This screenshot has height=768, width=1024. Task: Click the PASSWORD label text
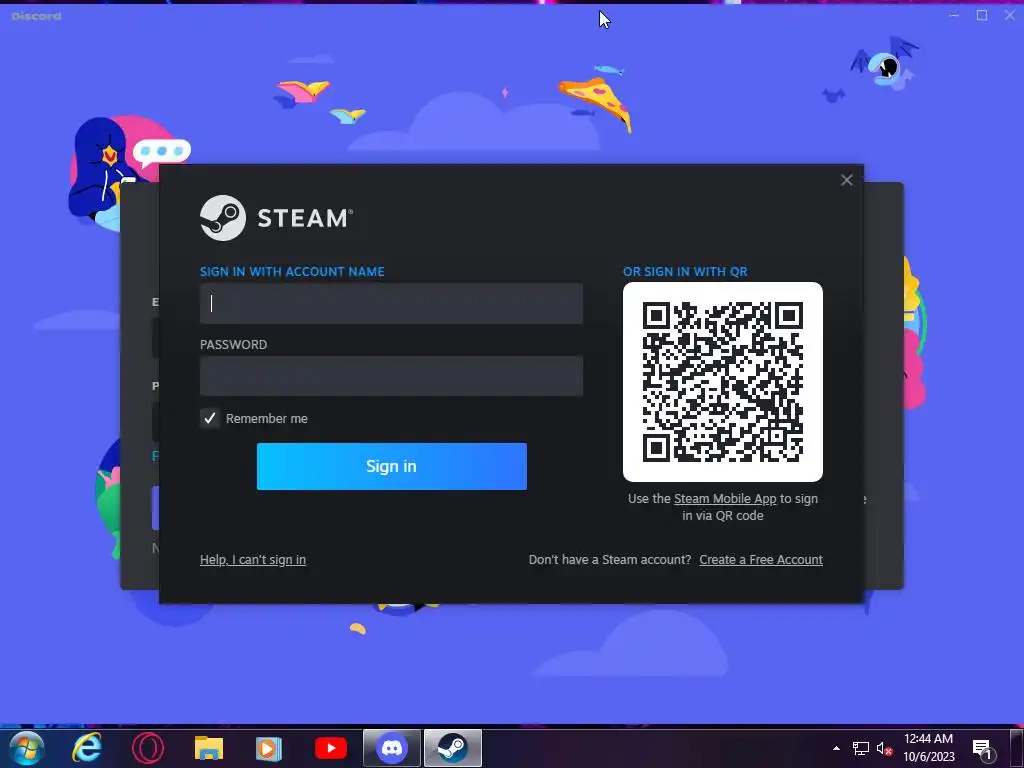click(233, 345)
